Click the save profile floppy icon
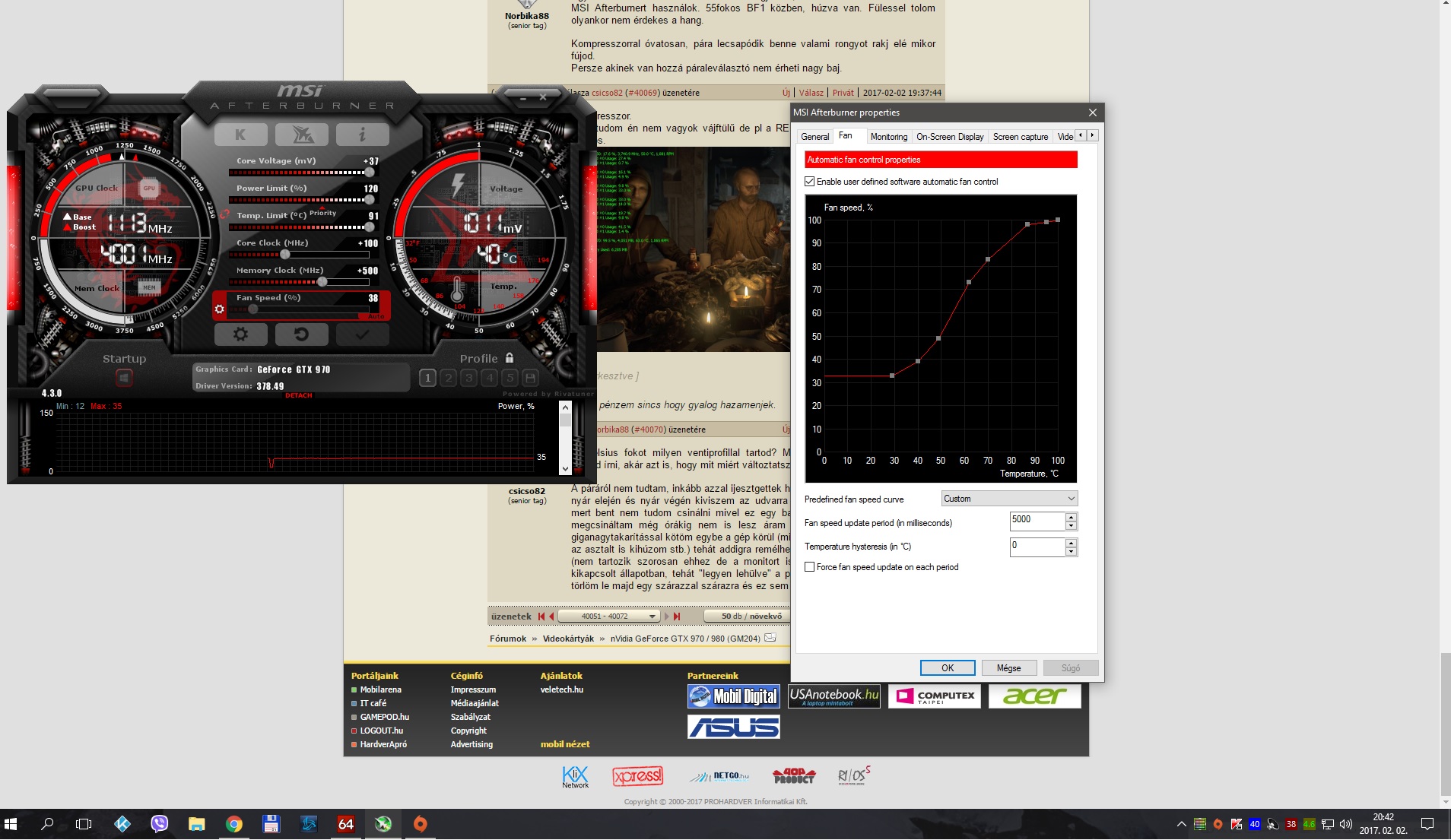The width and height of the screenshot is (1451, 840). (x=530, y=378)
